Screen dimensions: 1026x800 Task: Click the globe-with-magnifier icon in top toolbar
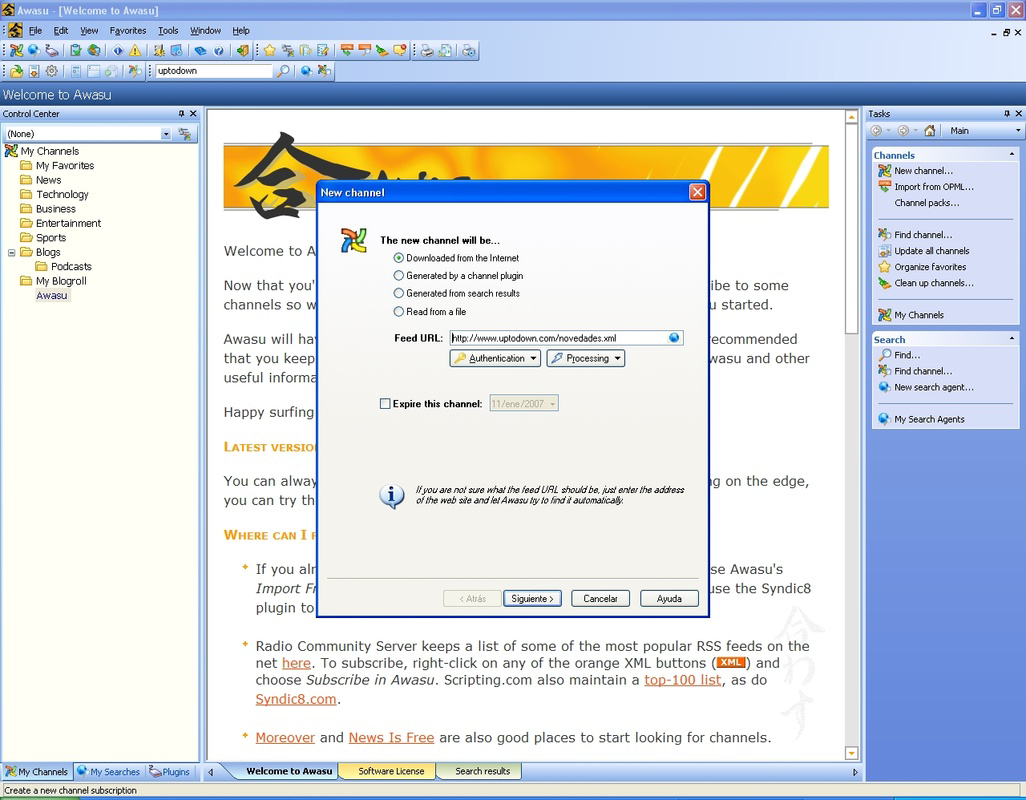click(x=34, y=50)
